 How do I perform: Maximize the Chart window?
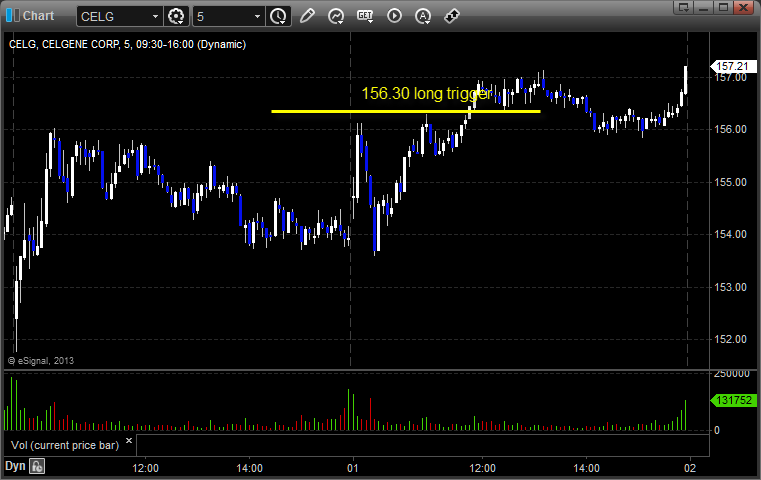tap(723, 7)
